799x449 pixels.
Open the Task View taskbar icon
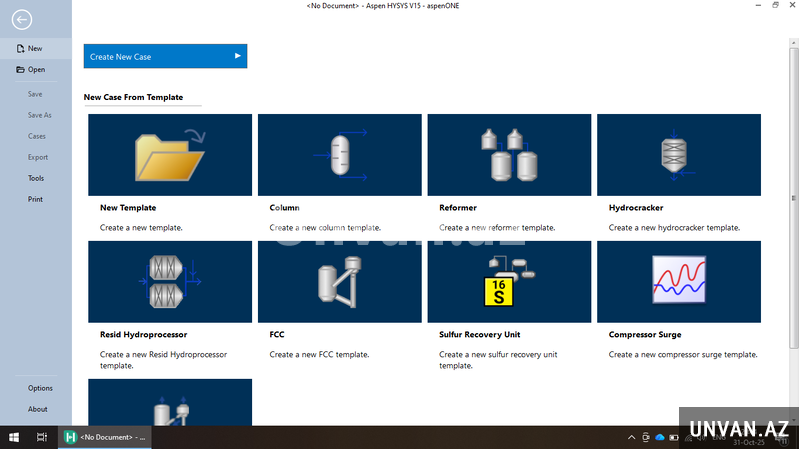(x=42, y=437)
